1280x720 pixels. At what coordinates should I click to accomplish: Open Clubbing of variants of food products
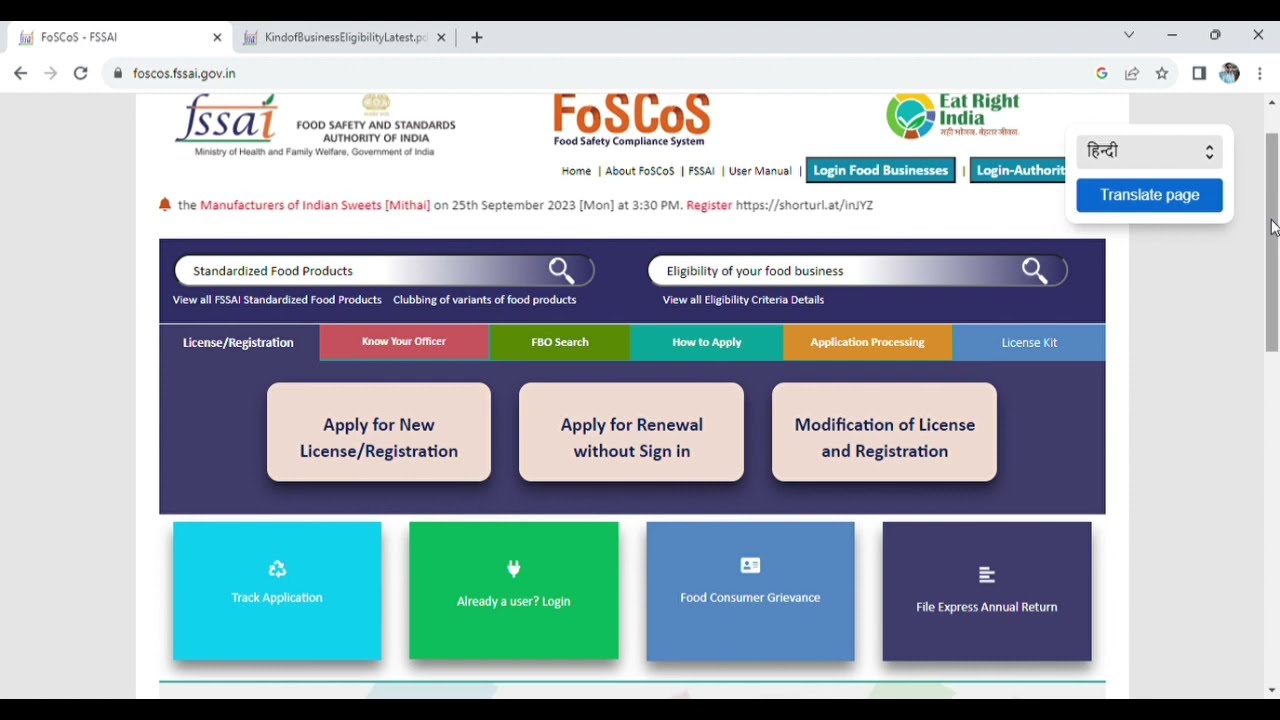click(x=485, y=300)
